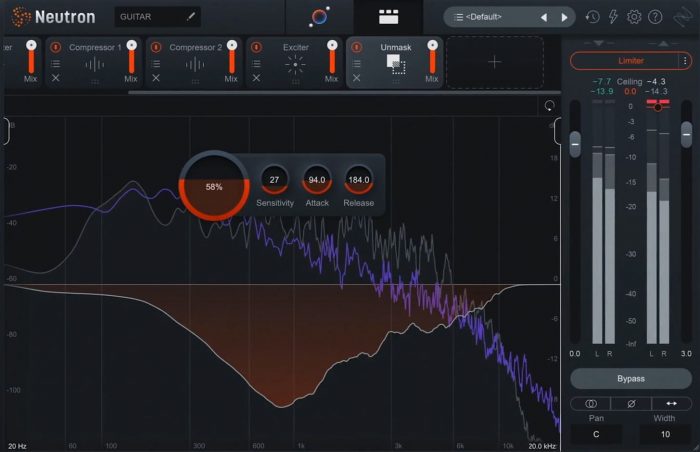Remove the Compressor 2 module
This screenshot has width=700, height=452.
[156, 78]
